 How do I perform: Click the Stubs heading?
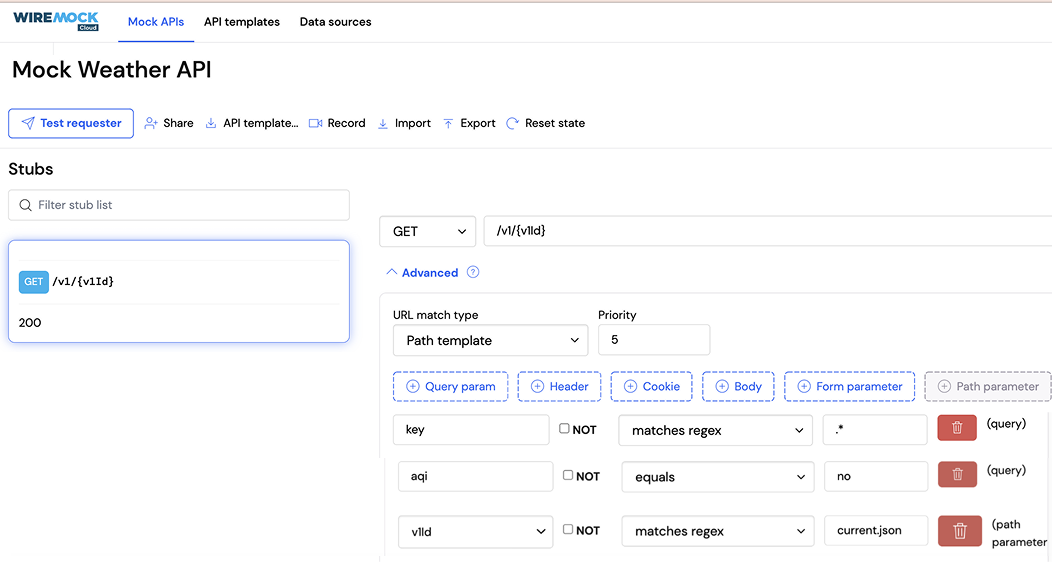tap(31, 169)
